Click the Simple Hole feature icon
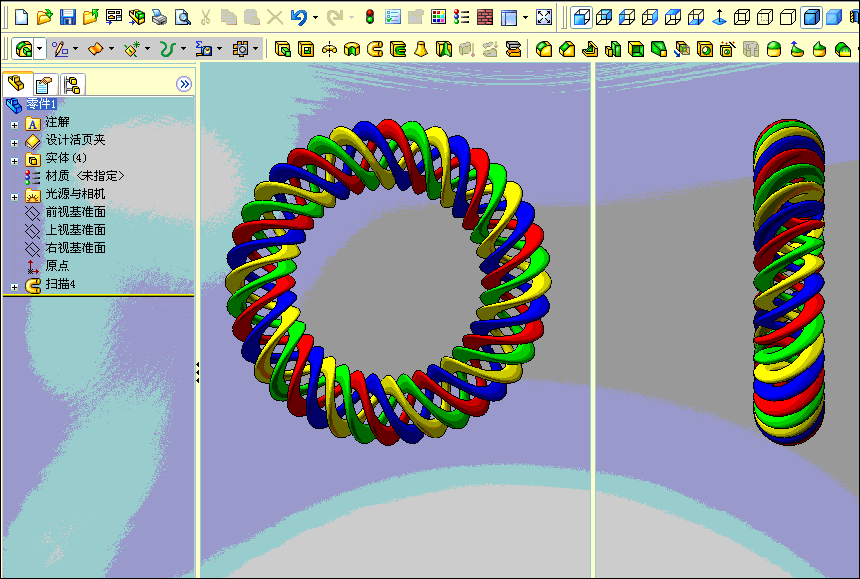Viewport: 860px width, 579px height. [705, 49]
